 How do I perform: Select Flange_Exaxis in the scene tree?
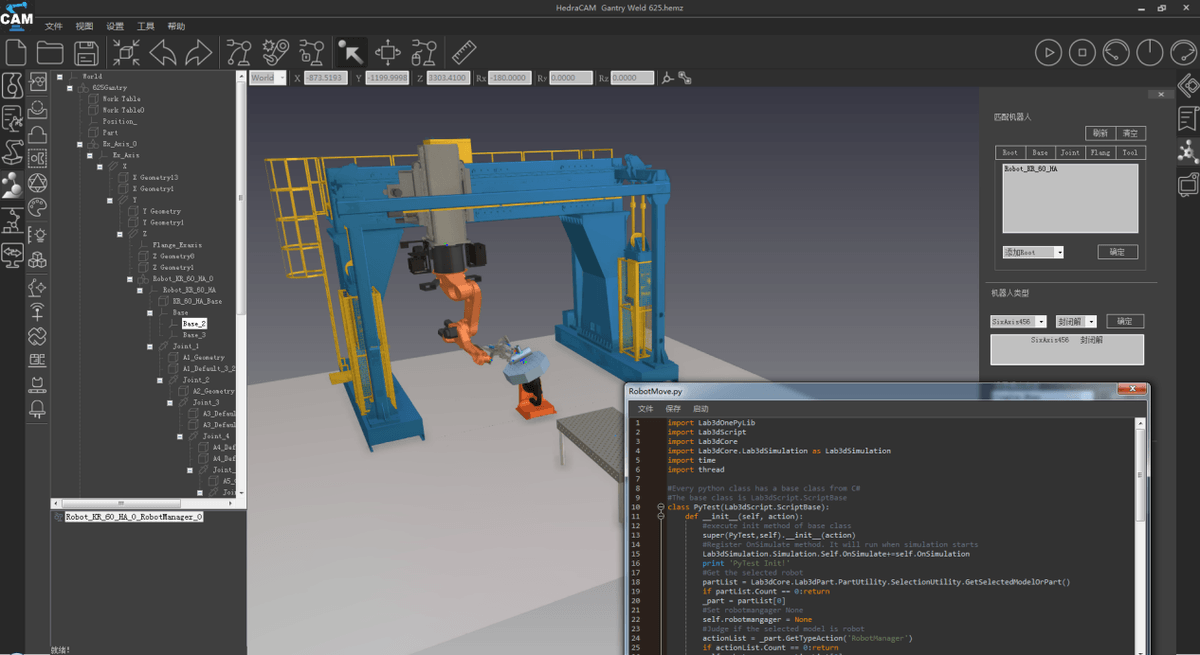pyautogui.click(x=177, y=245)
